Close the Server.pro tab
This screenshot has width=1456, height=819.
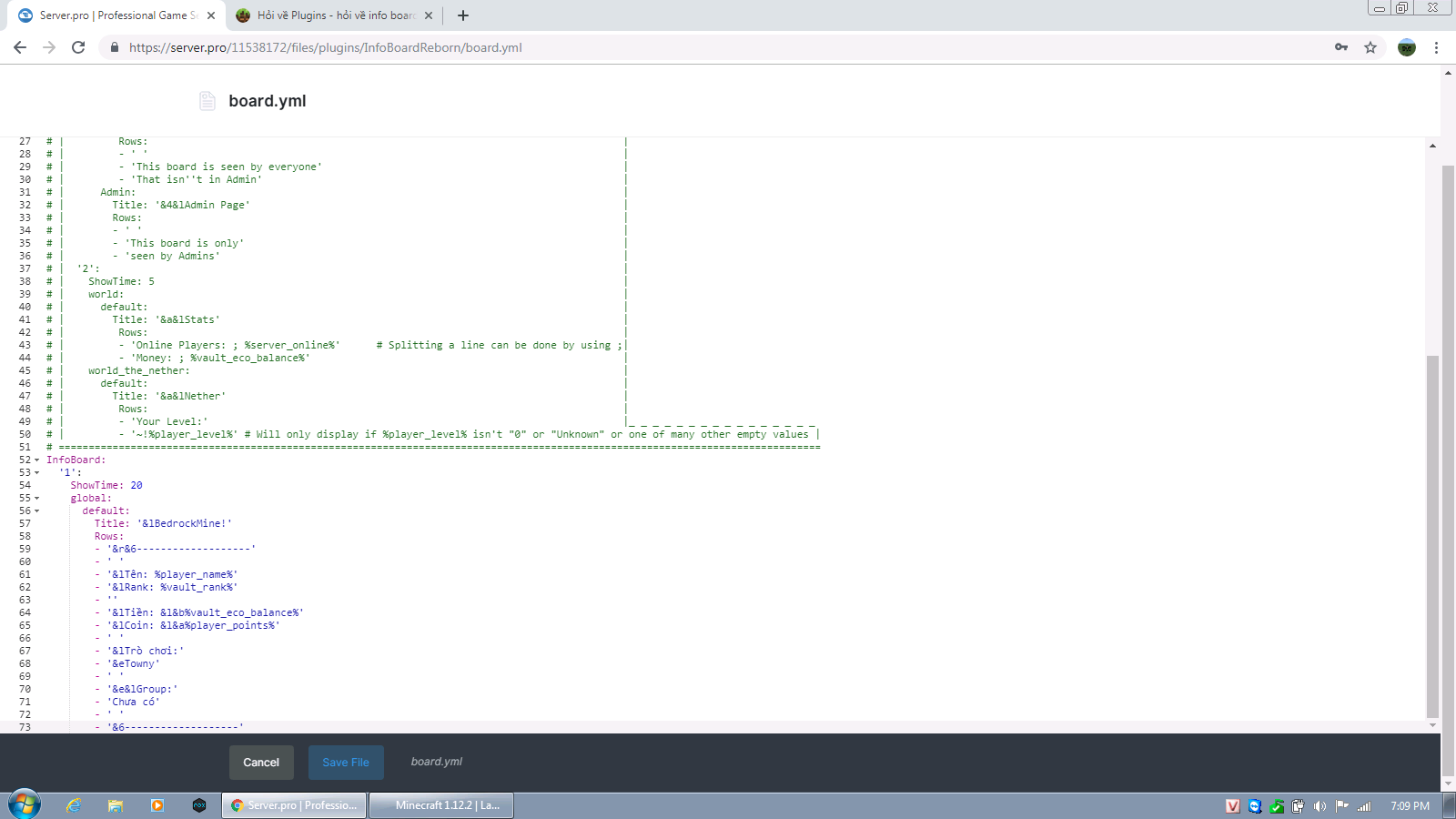(211, 15)
